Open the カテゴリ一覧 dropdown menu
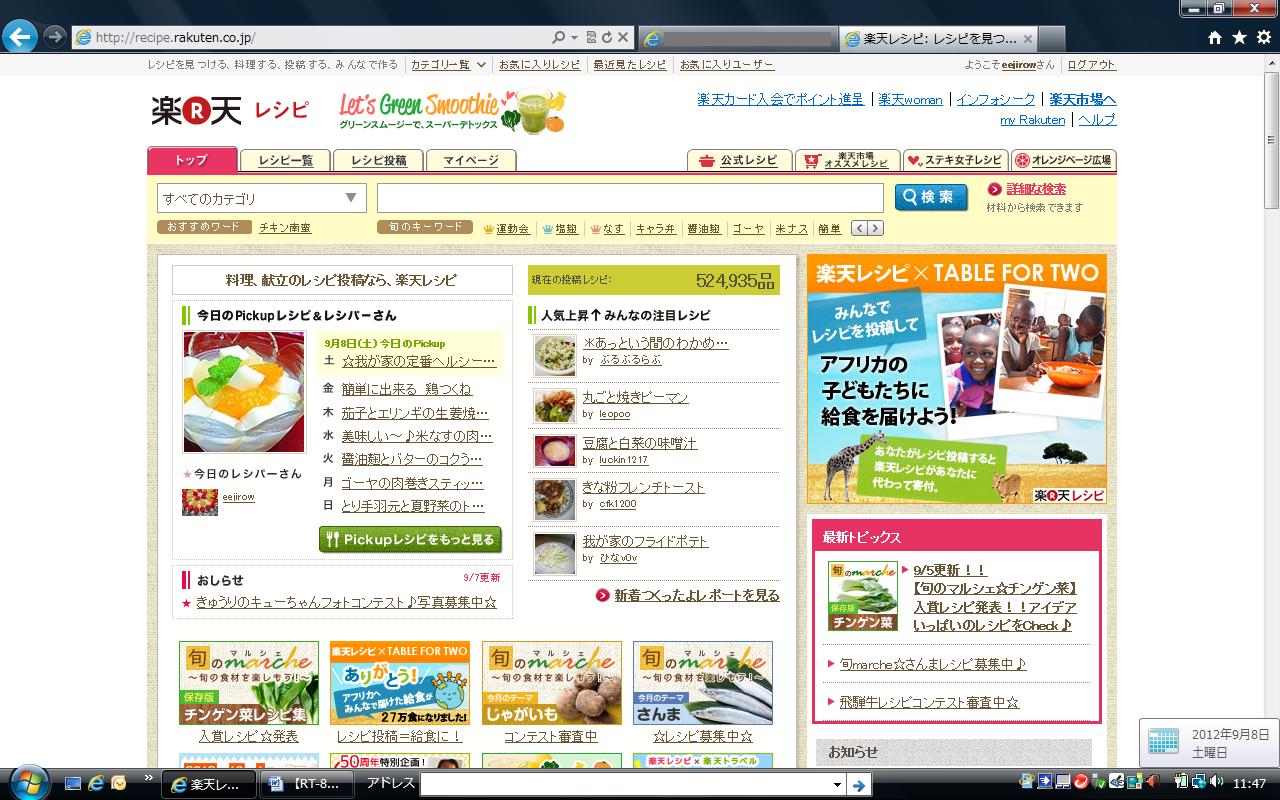Image resolution: width=1280 pixels, height=800 pixels. tap(449, 65)
